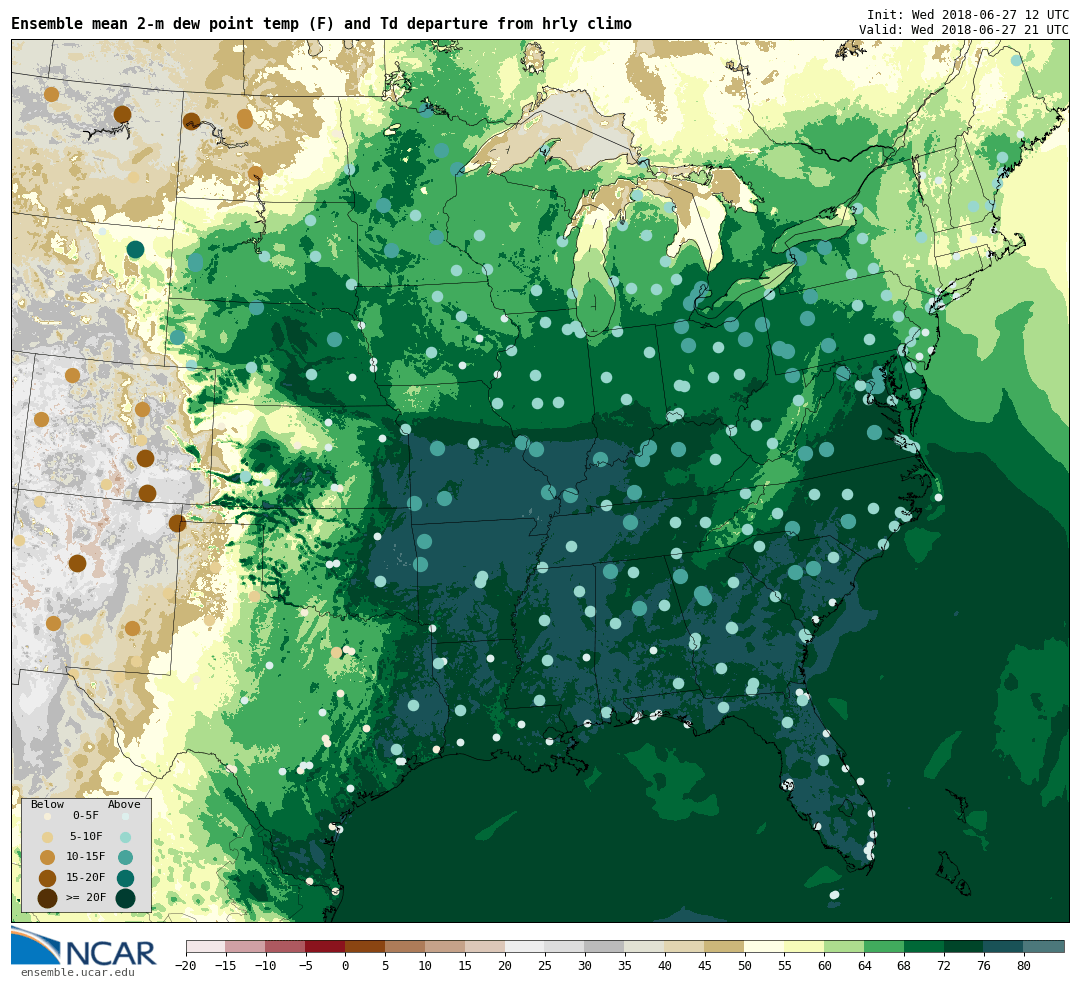Image resolution: width=1080 pixels, height=985 pixels.
Task: Click the colorbar tick label 80
Action: click(1024, 966)
